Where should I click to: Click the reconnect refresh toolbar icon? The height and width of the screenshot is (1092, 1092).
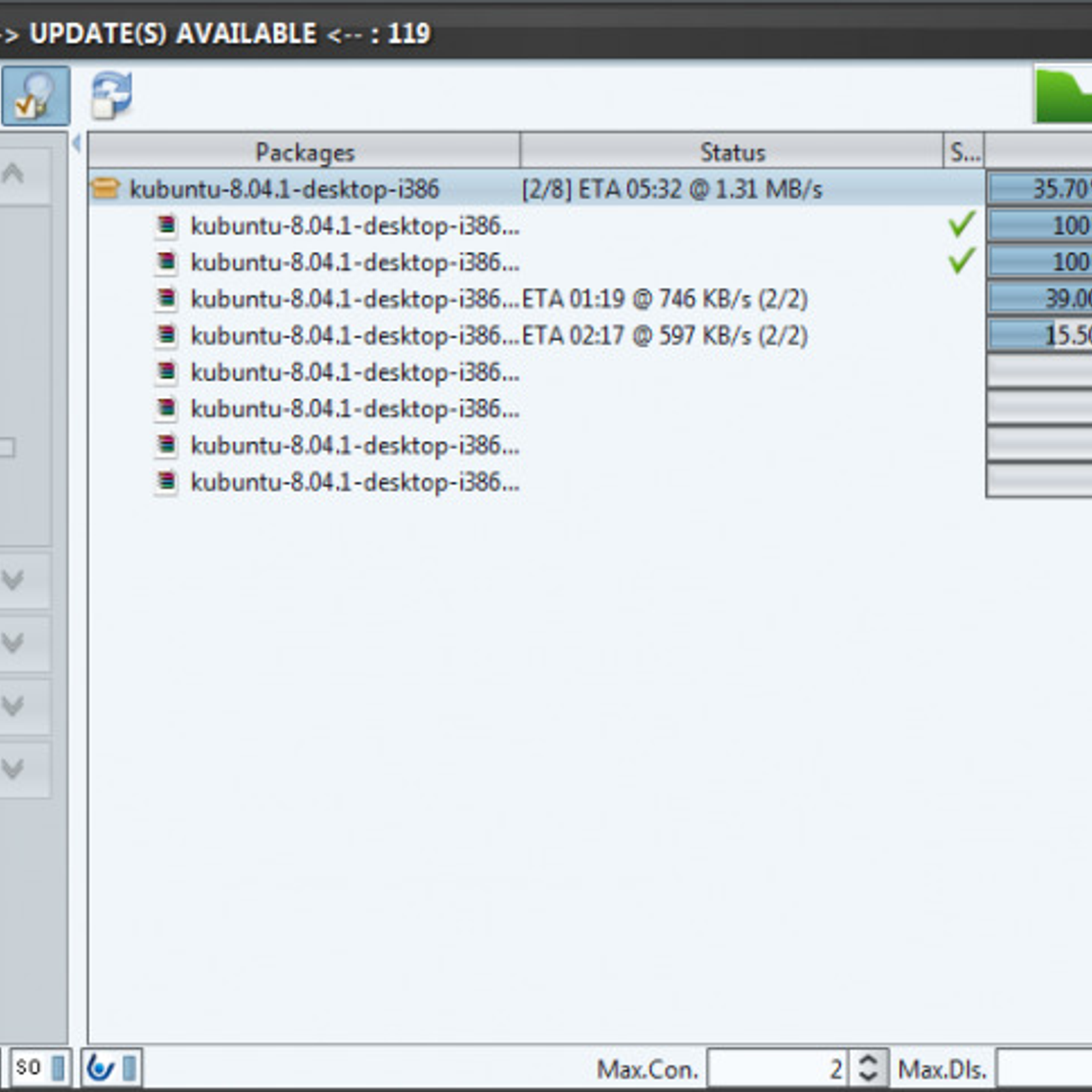click(112, 96)
